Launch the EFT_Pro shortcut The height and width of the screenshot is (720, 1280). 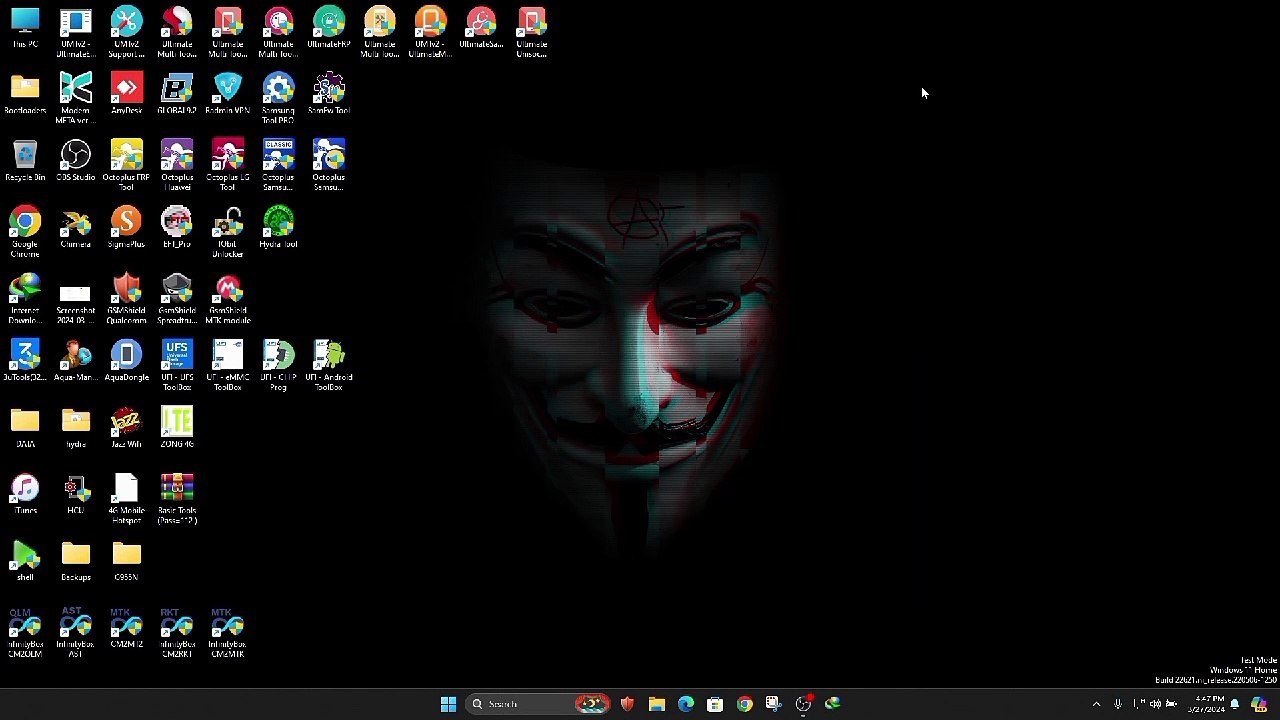(x=177, y=228)
